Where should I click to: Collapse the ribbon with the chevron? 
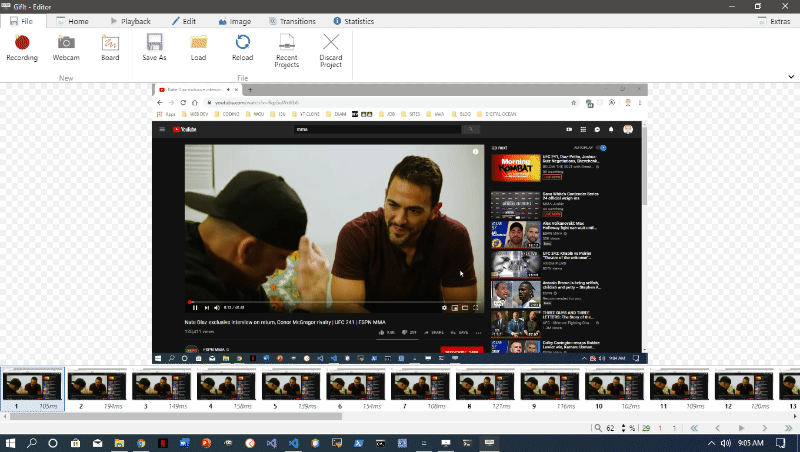tap(791, 77)
